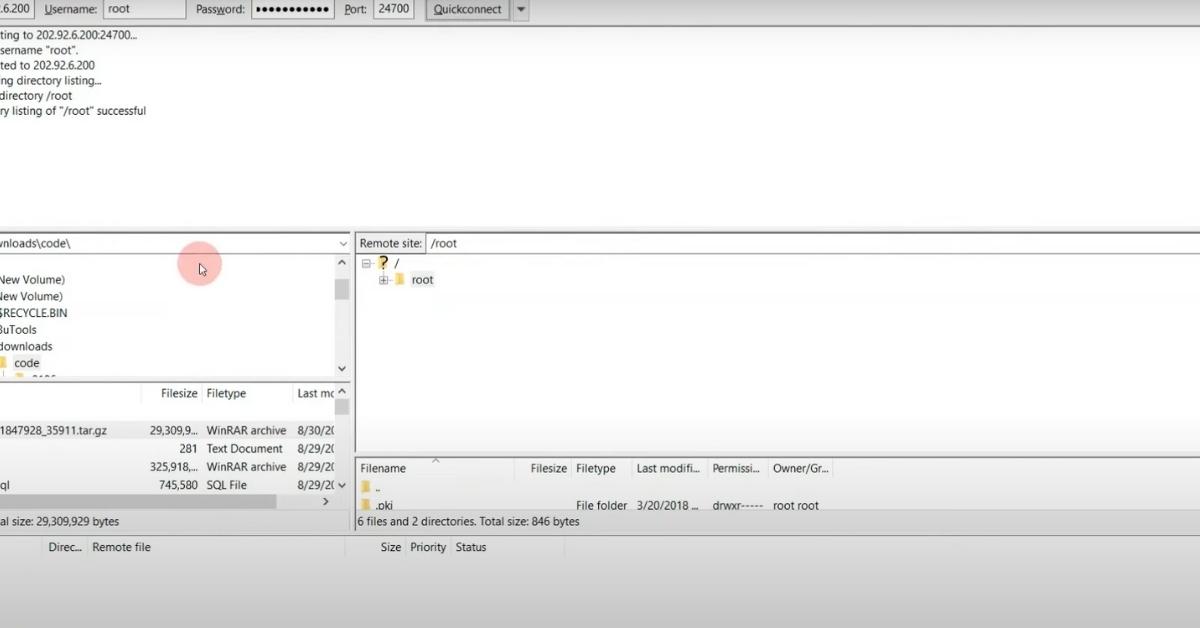Click root root owner of .oki row
This screenshot has height=628, width=1200.
pos(796,506)
